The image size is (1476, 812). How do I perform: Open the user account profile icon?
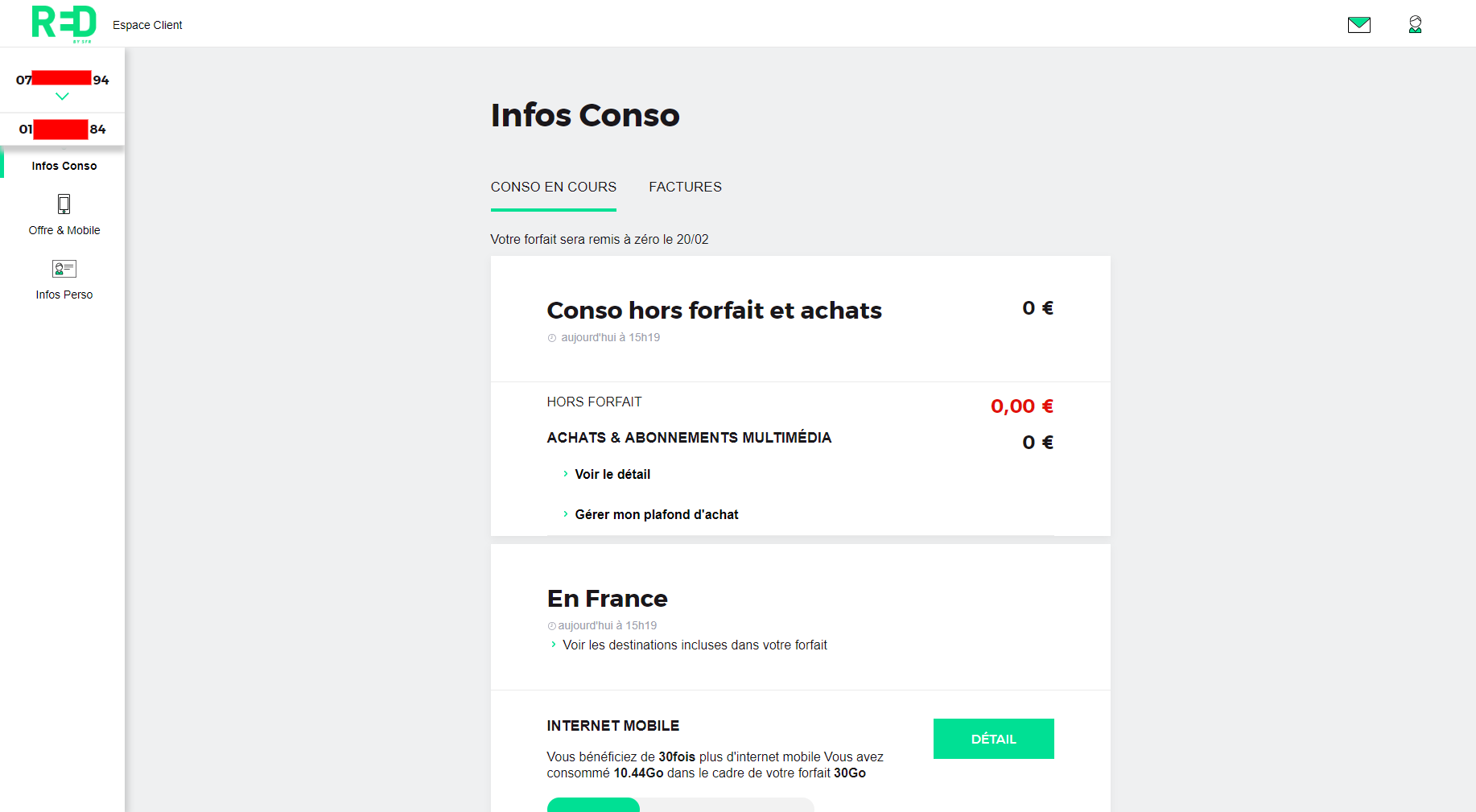[x=1415, y=25]
